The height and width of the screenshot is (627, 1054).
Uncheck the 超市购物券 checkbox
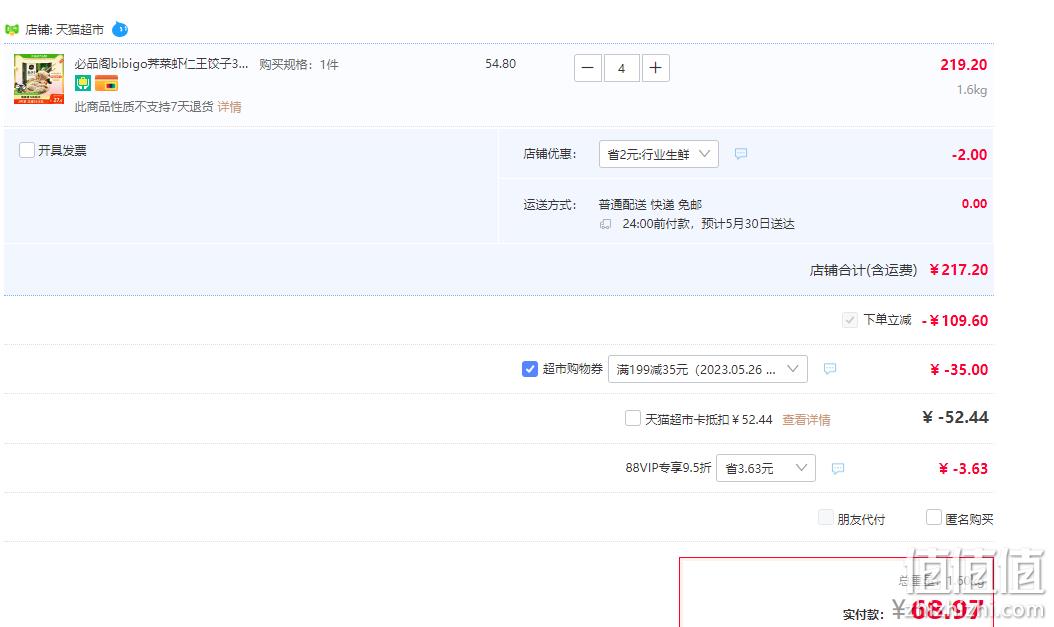tap(530, 368)
